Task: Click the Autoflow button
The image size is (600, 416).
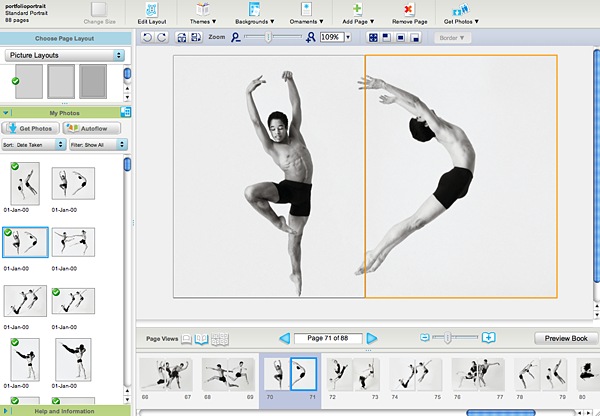Action: pos(91,128)
